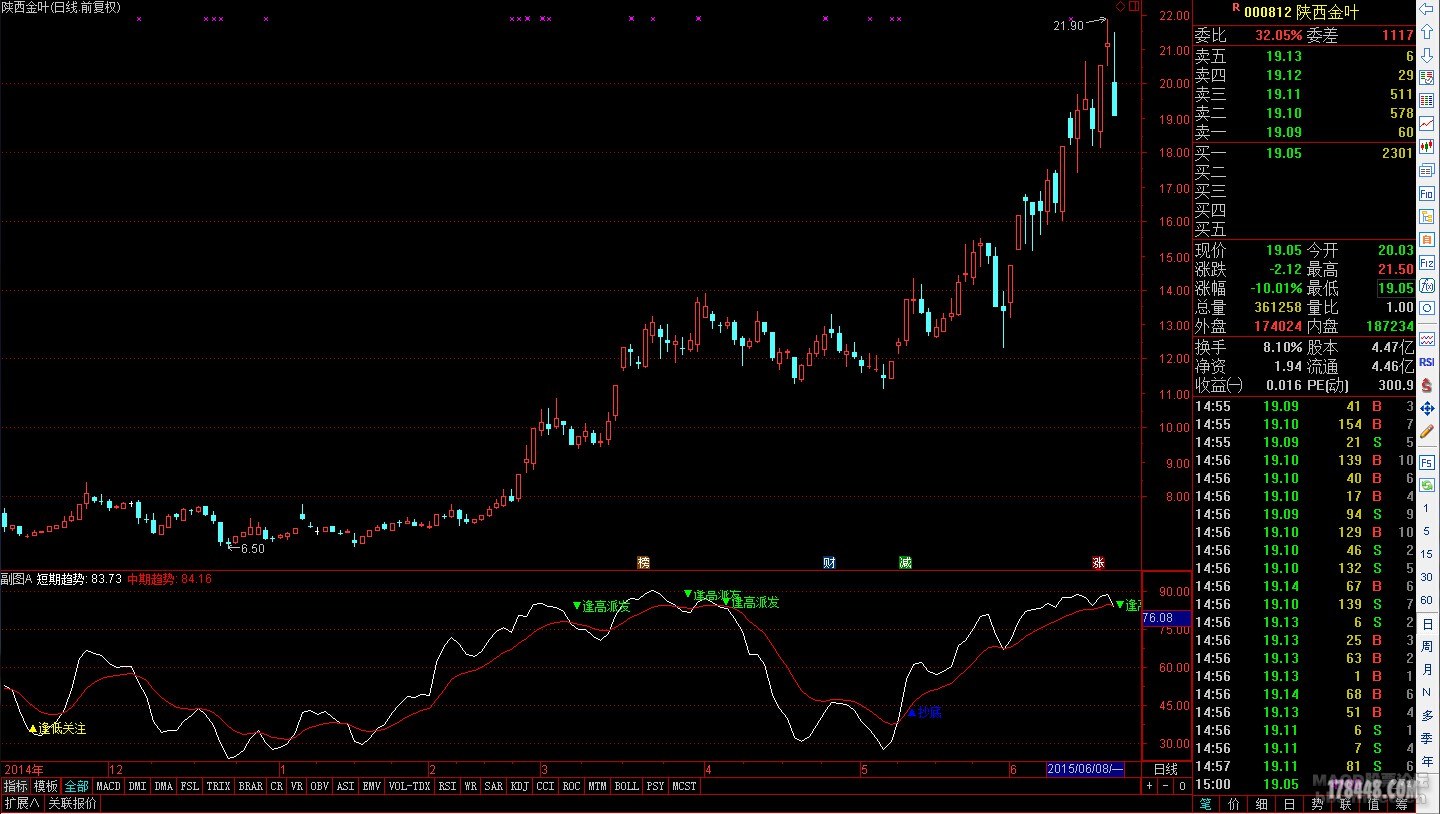The image size is (1440, 814).
Task: Open the 日线 period selector below chart
Action: click(x=1165, y=769)
